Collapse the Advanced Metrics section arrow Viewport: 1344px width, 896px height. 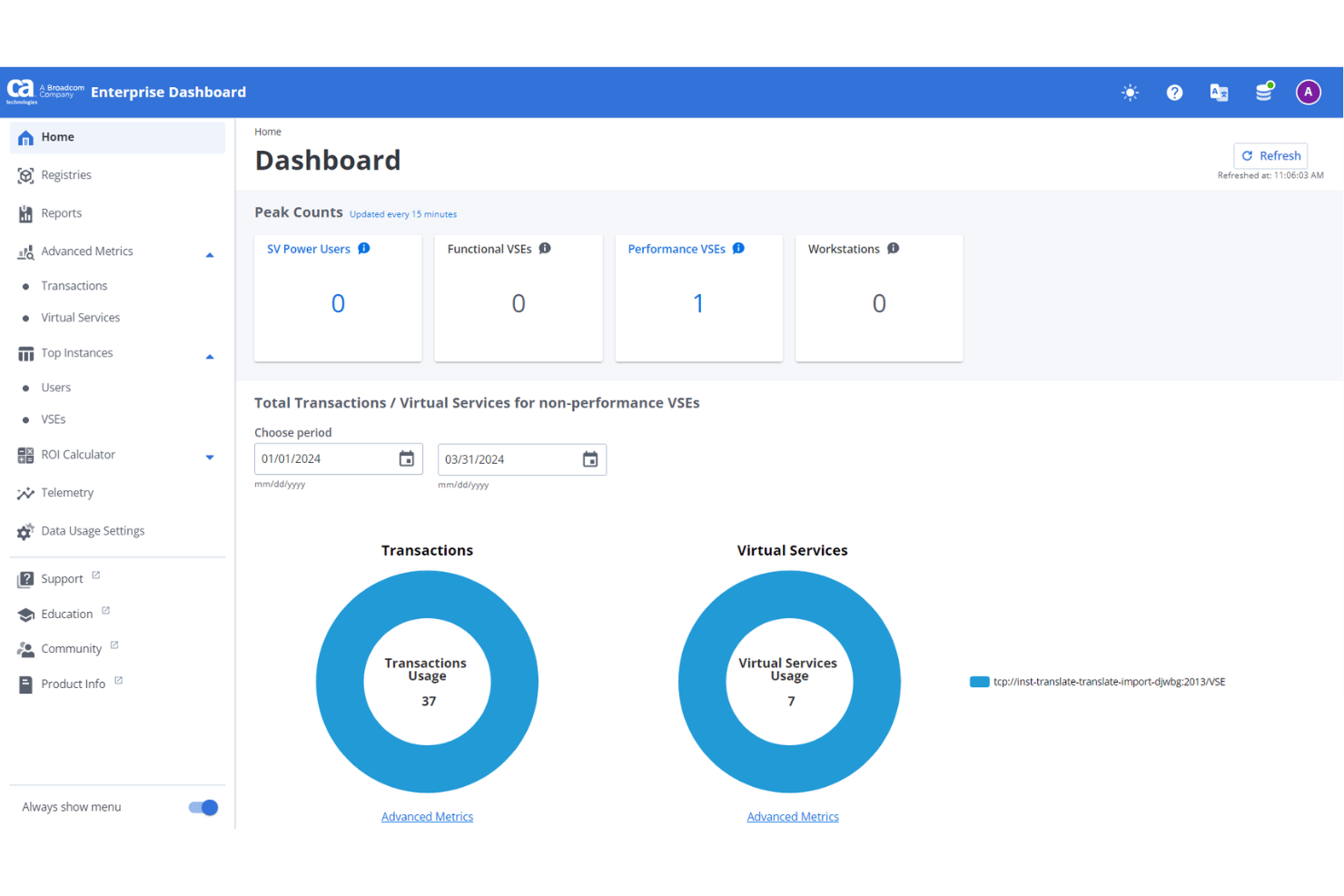click(x=210, y=255)
